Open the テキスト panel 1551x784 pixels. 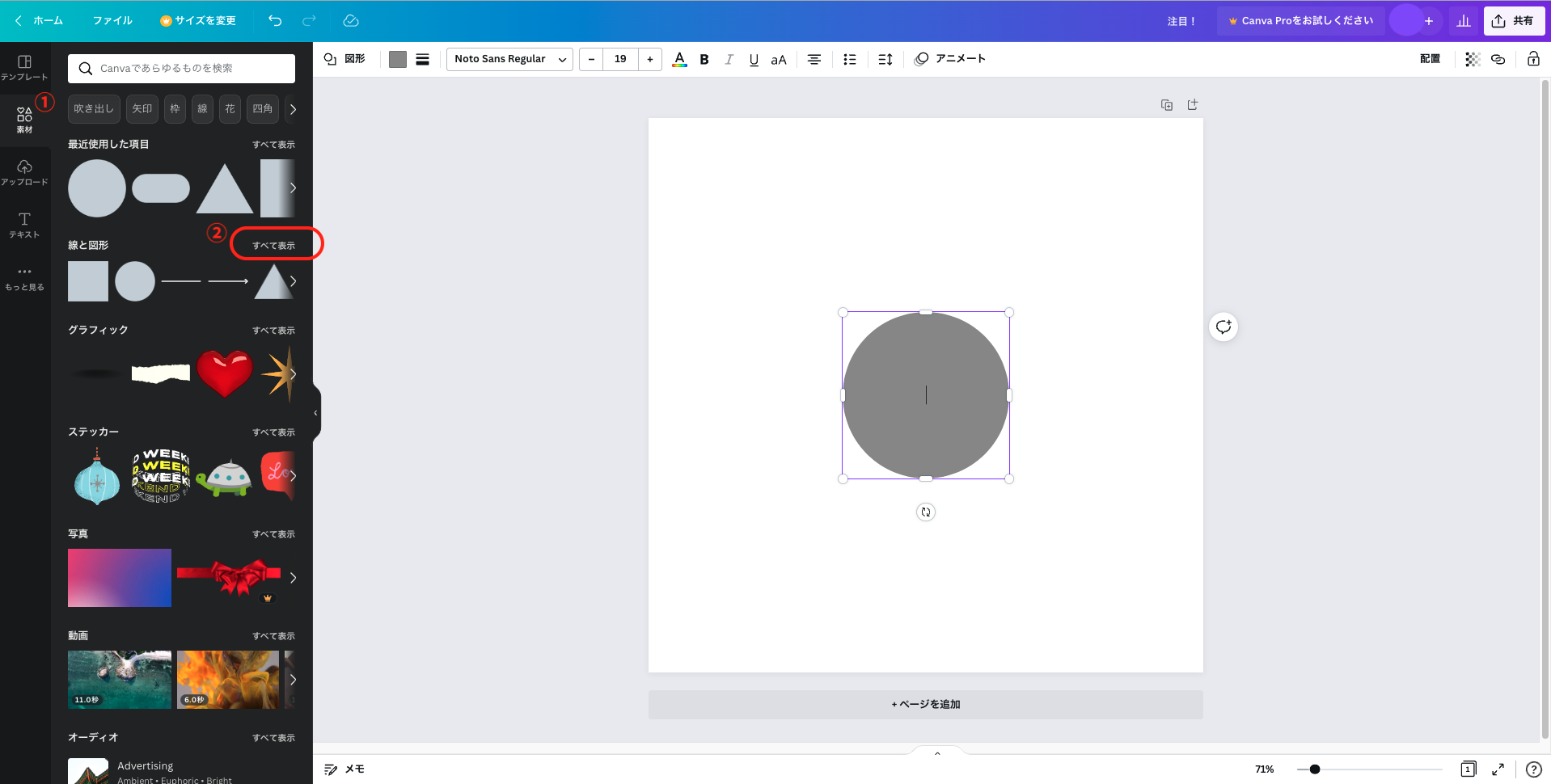point(25,224)
